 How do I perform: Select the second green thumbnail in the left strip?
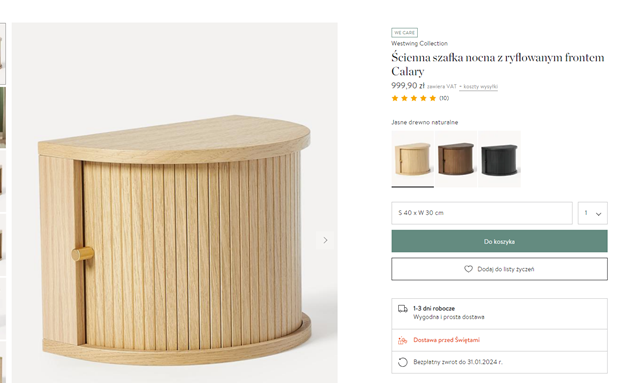point(2,117)
